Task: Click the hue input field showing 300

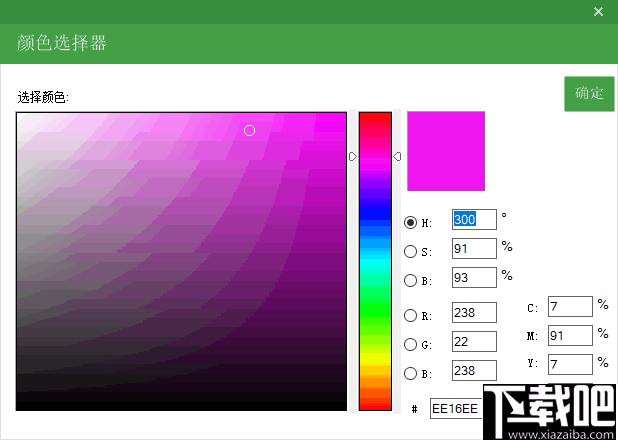Action: pyautogui.click(x=474, y=219)
